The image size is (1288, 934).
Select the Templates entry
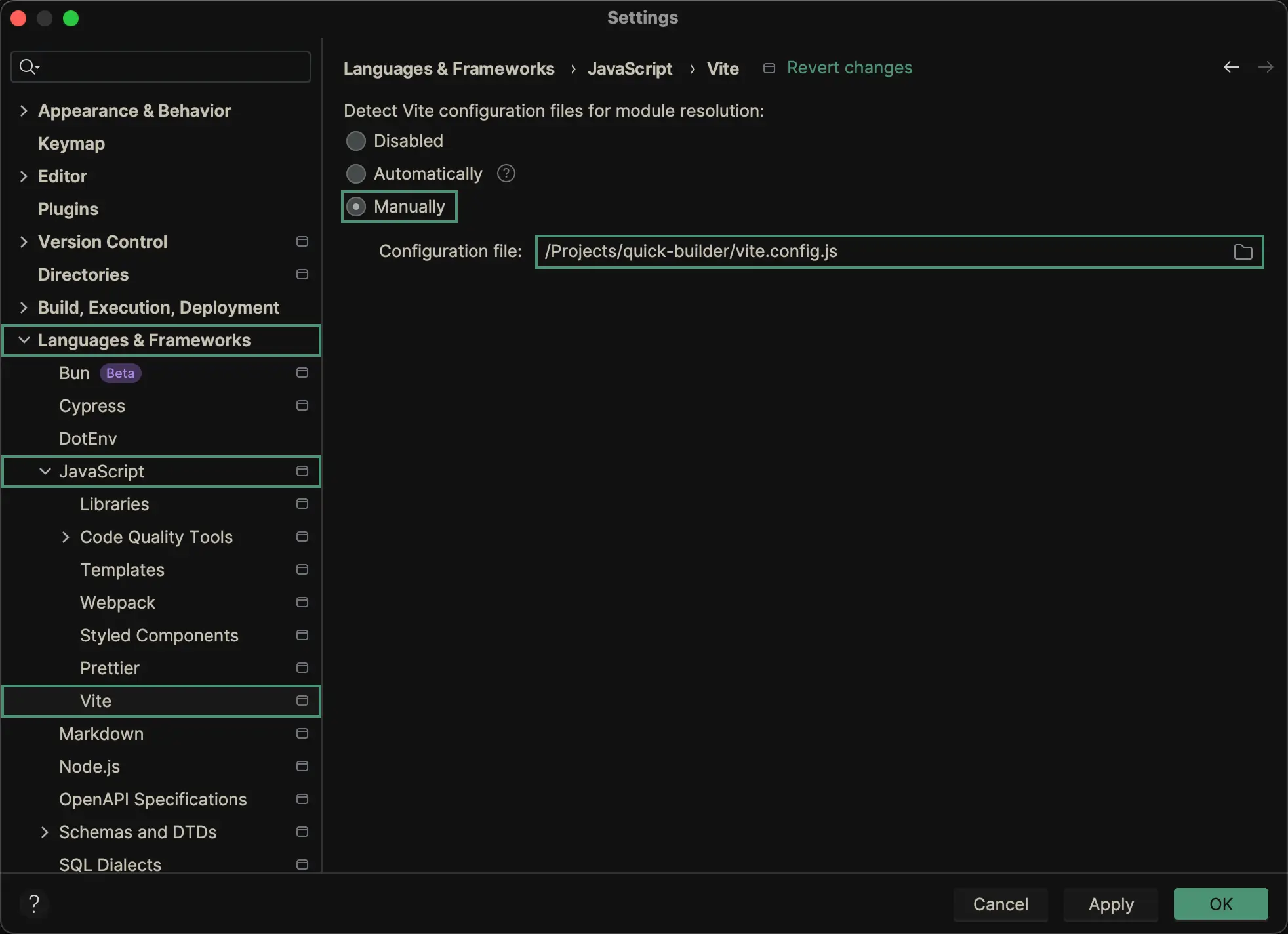161,569
